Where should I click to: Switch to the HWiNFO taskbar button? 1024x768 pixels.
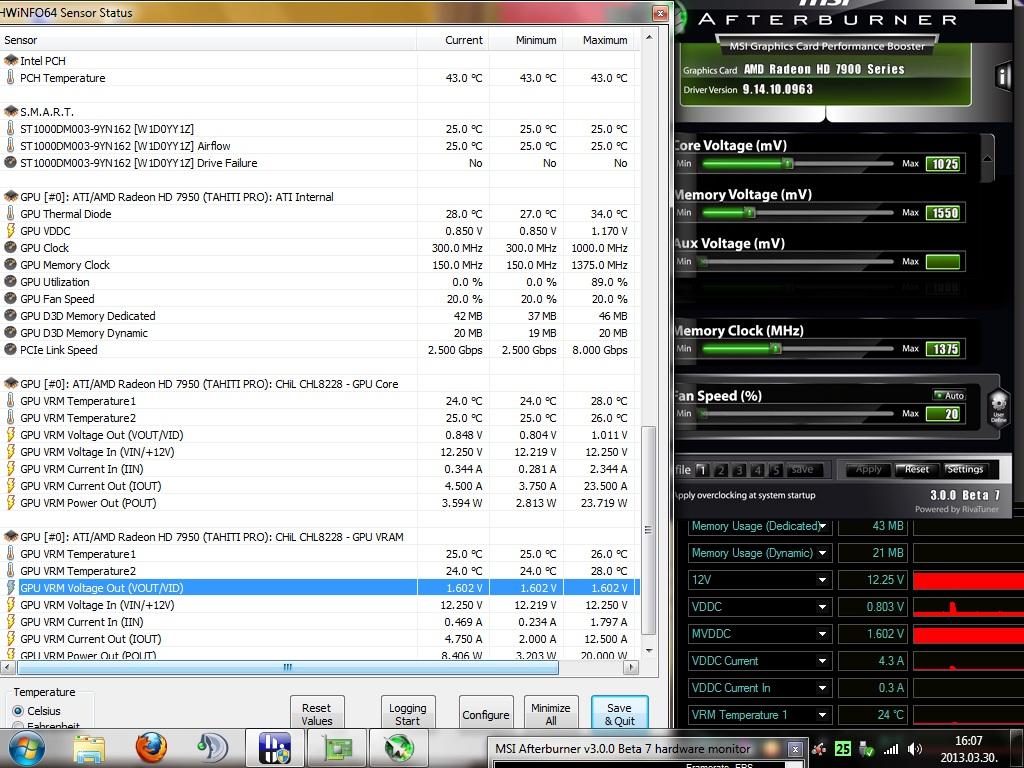pos(275,748)
